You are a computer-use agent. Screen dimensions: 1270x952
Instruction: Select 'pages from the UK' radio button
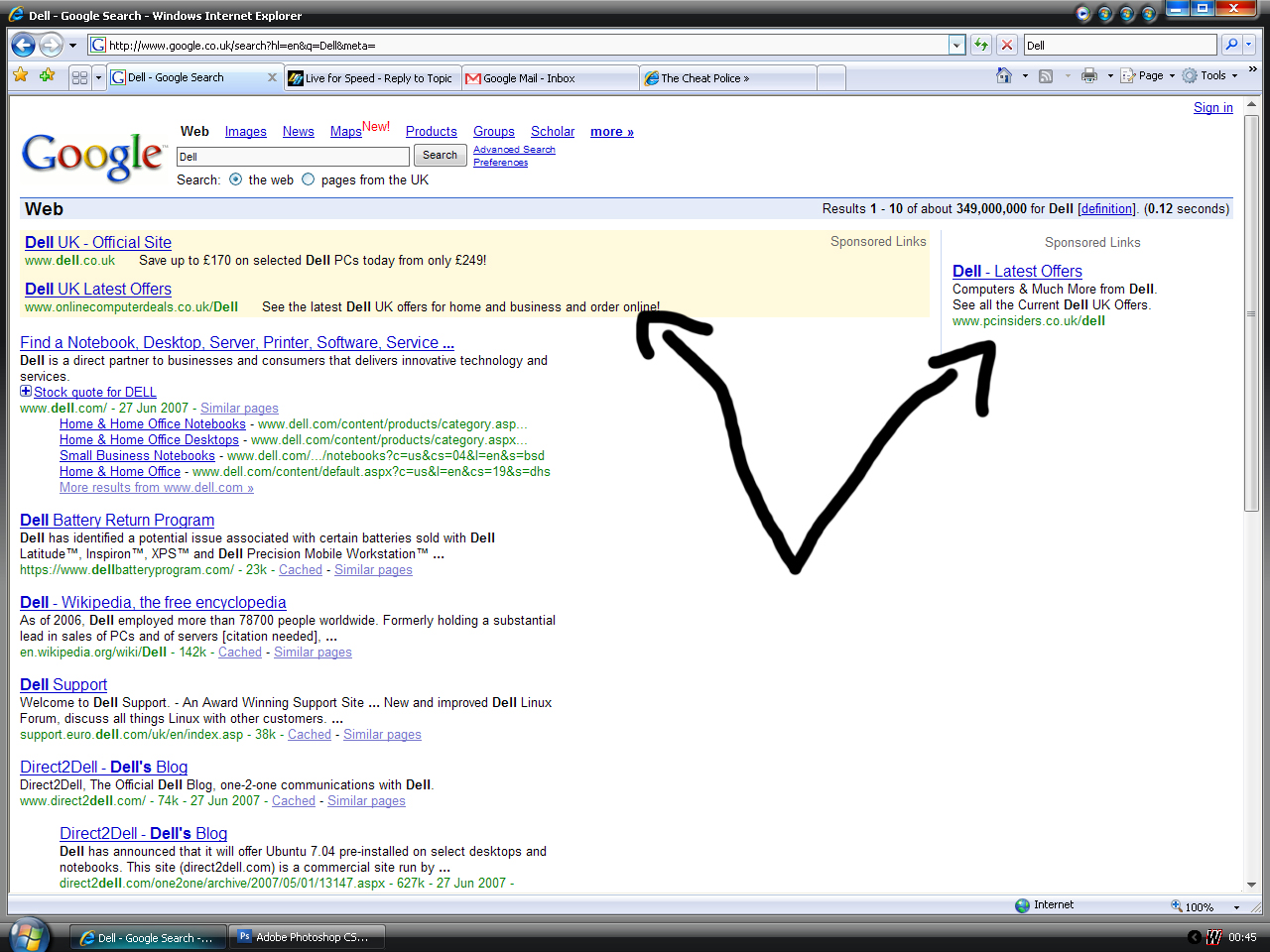pos(308,179)
